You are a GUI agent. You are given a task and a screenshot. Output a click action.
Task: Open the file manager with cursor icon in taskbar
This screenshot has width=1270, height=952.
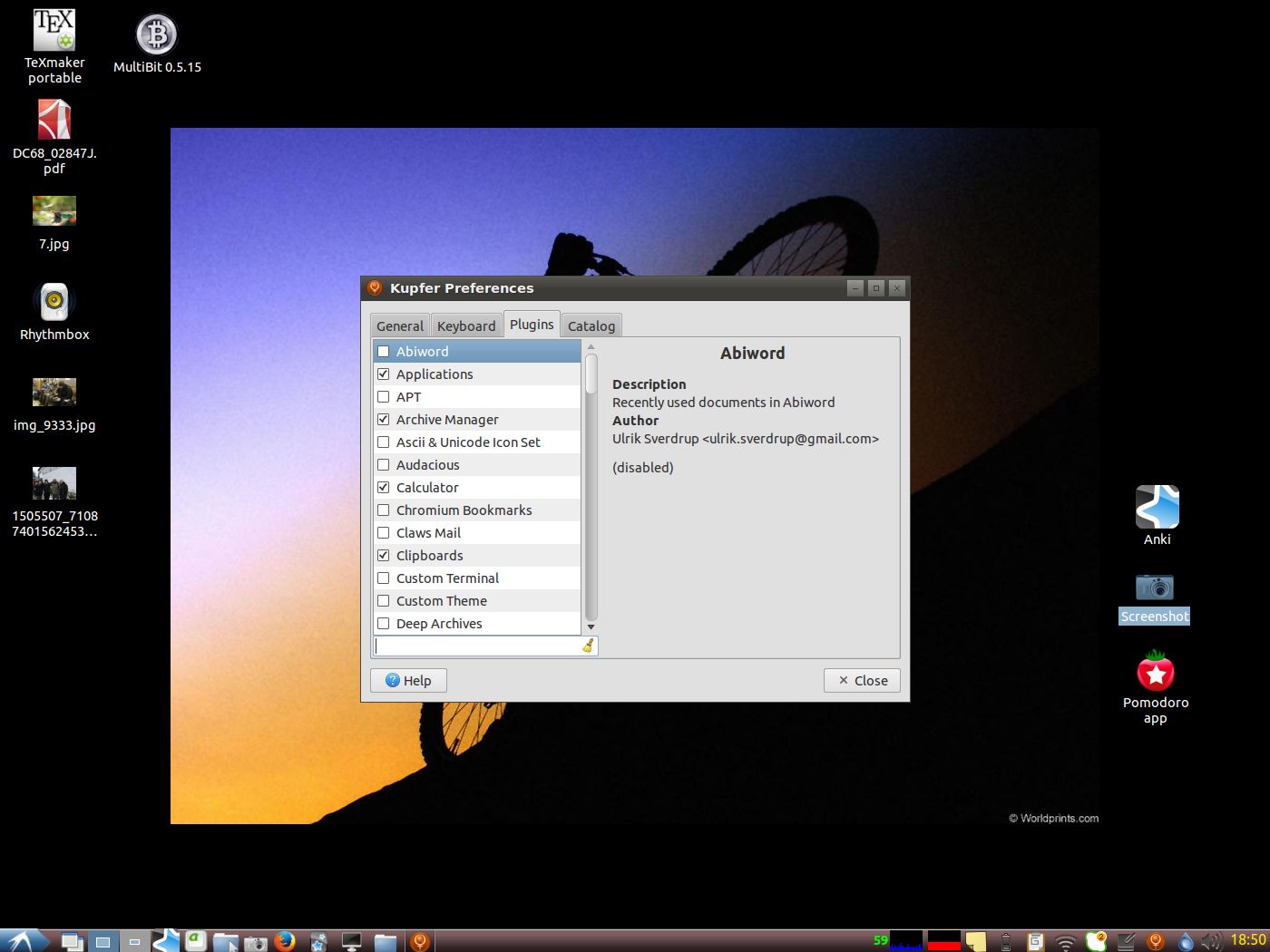(226, 942)
